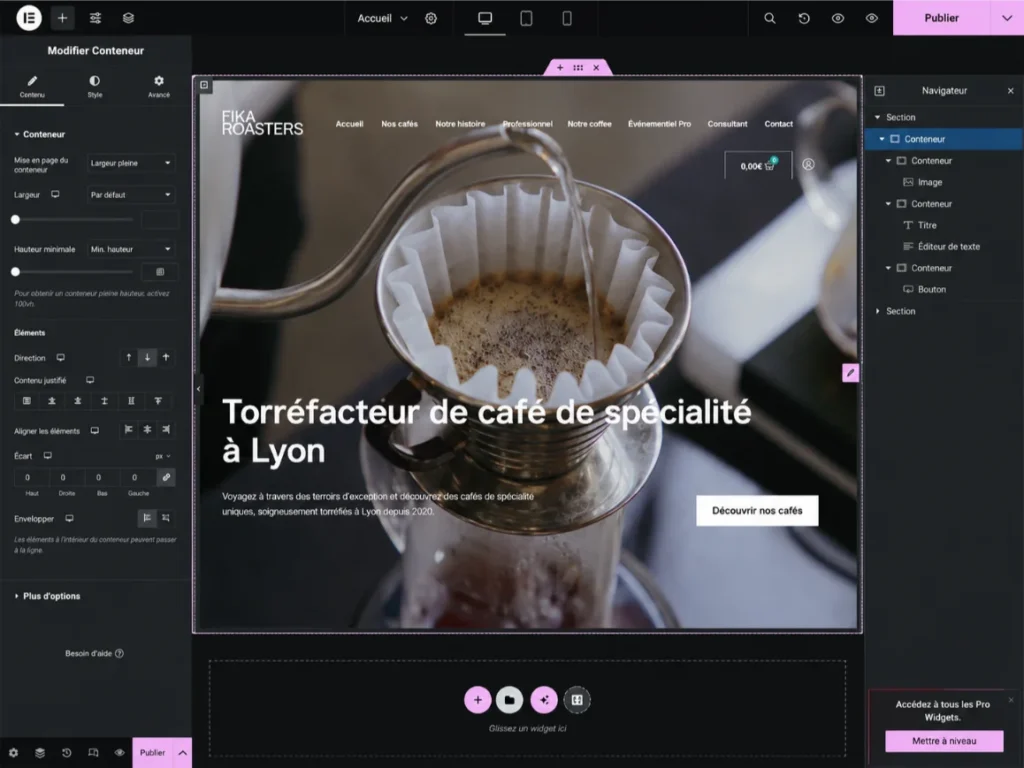Viewport: 1024px width, 768px height.
Task: Click Découvrir nos cafés button
Action: (x=757, y=511)
